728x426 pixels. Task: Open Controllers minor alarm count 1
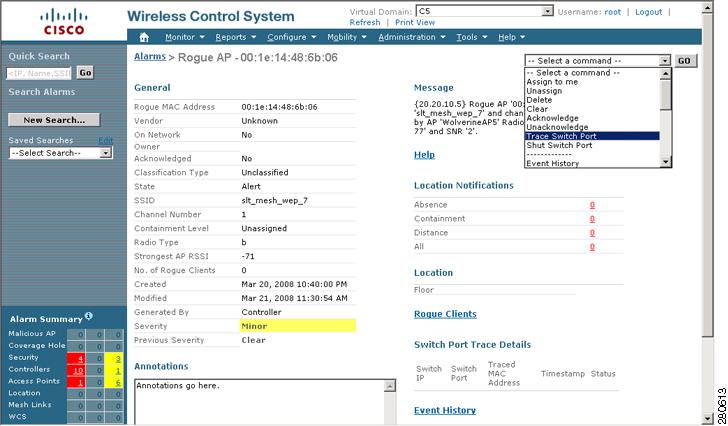click(x=118, y=370)
